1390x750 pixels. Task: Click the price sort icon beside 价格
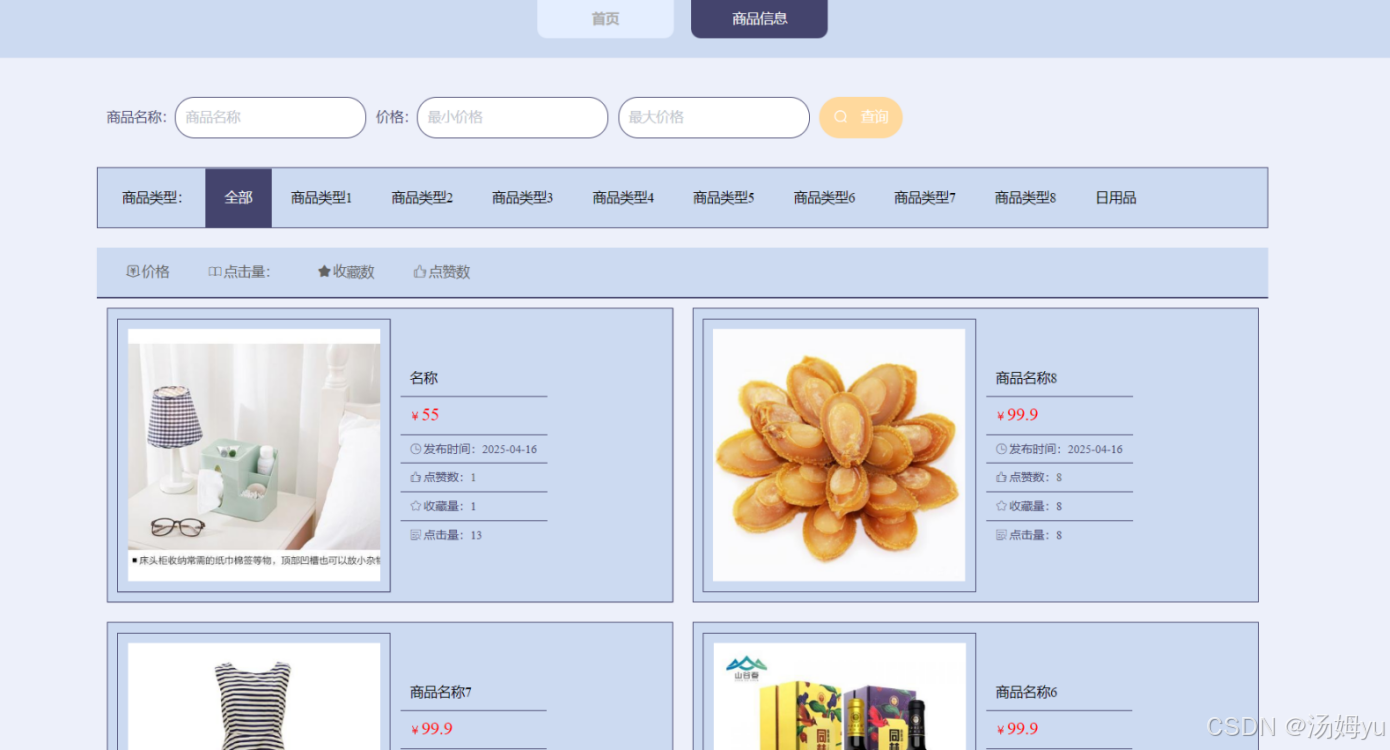(133, 272)
